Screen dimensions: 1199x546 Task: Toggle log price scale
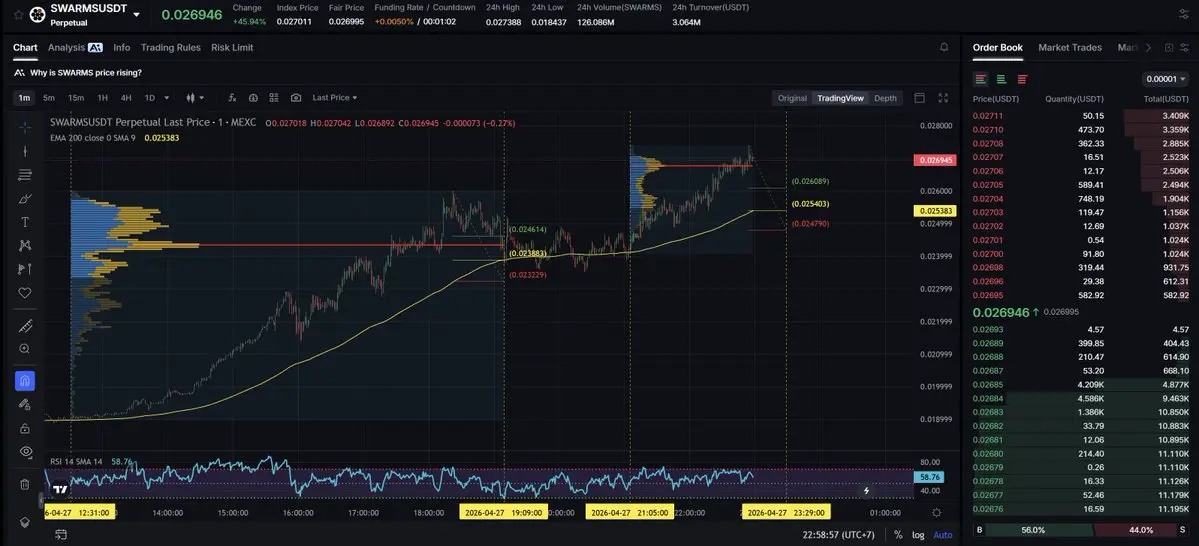tap(918, 535)
